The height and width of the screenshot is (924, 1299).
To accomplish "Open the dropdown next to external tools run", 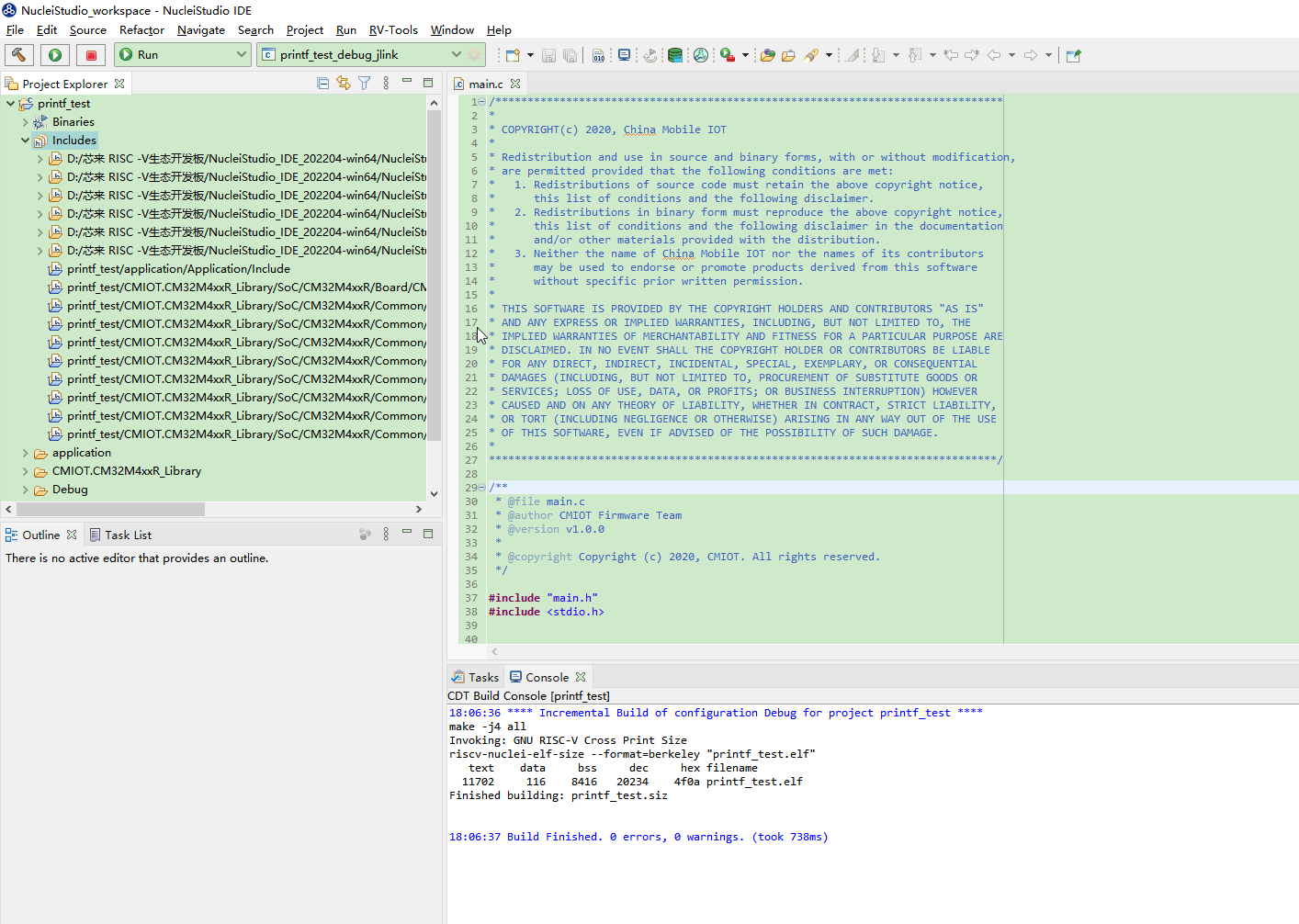I will pyautogui.click(x=745, y=55).
